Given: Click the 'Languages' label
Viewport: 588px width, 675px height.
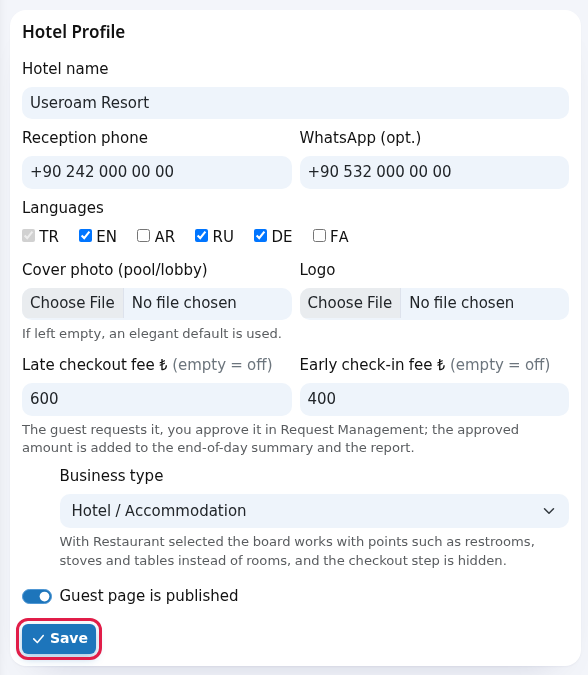Looking at the screenshot, I should click(63, 208).
